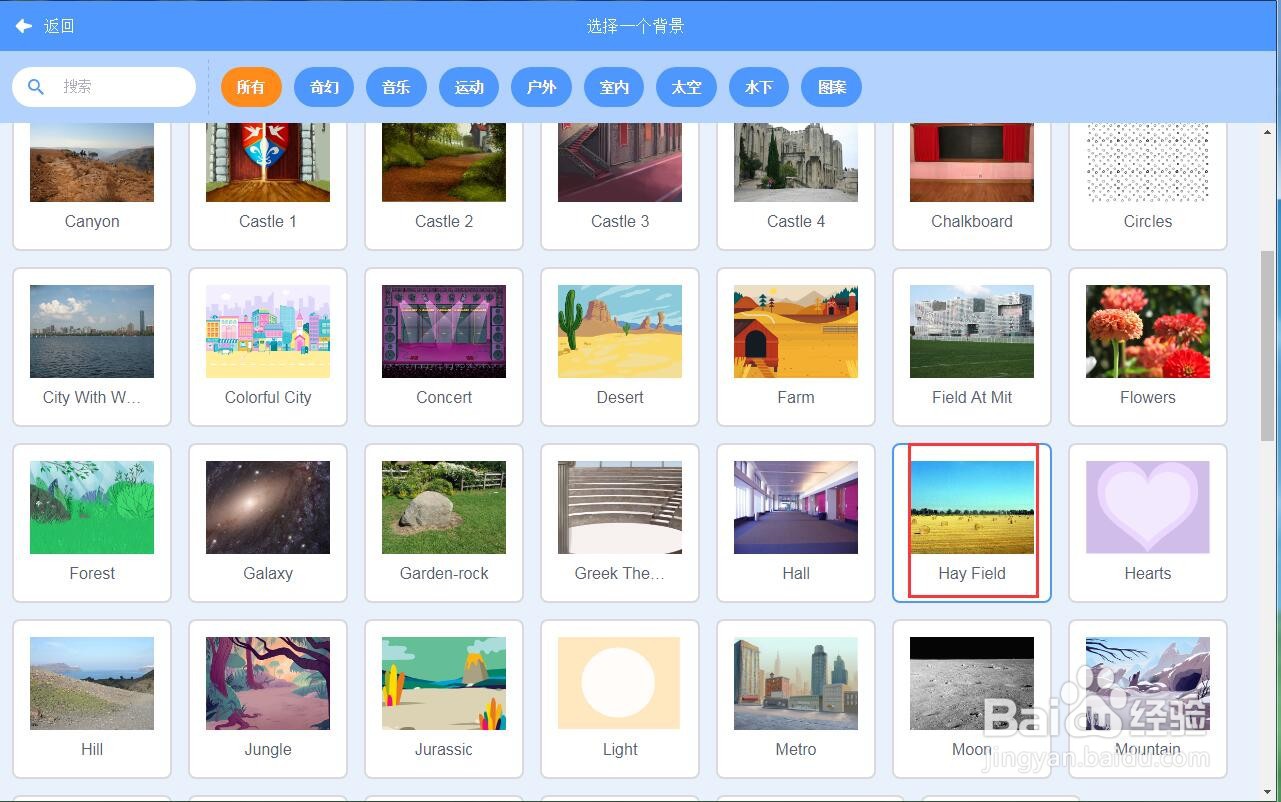Open the Hill backdrop
1281x802 pixels.
pyautogui.click(x=92, y=699)
